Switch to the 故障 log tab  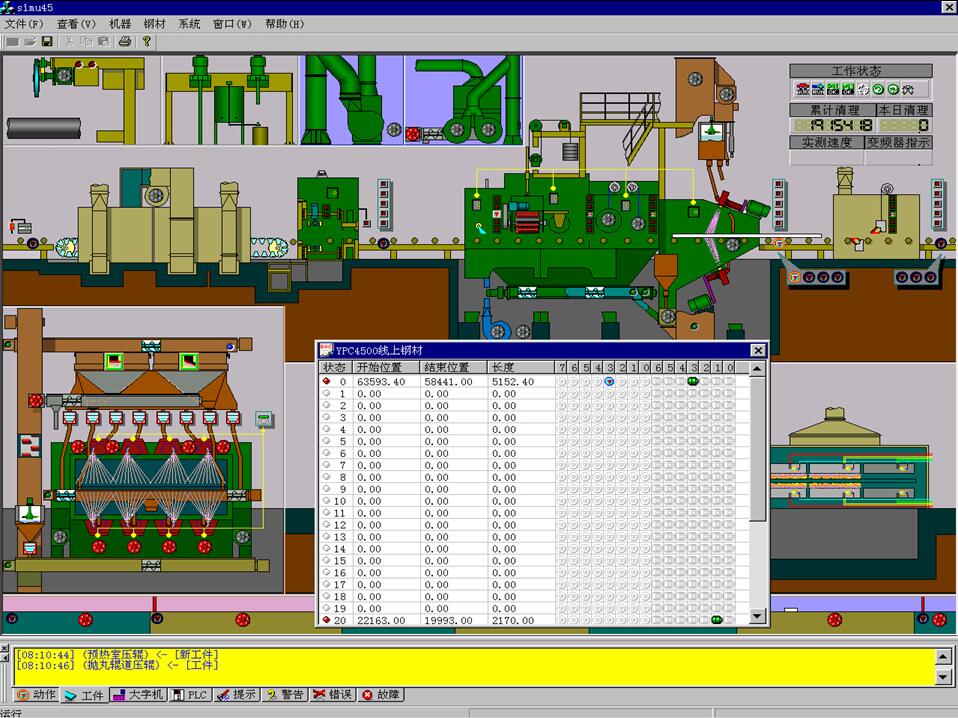(381, 695)
